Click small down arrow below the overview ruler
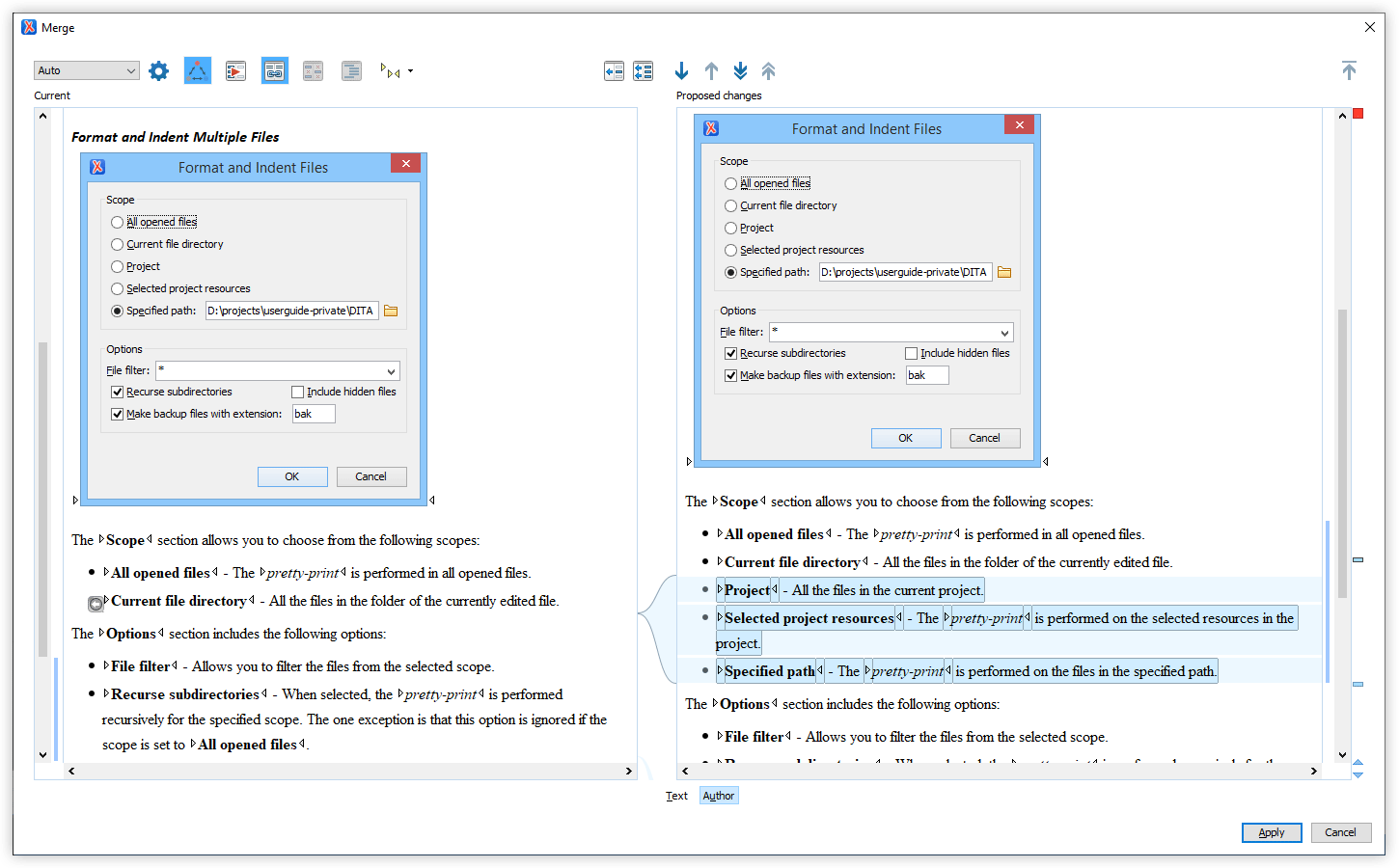 tap(1358, 774)
